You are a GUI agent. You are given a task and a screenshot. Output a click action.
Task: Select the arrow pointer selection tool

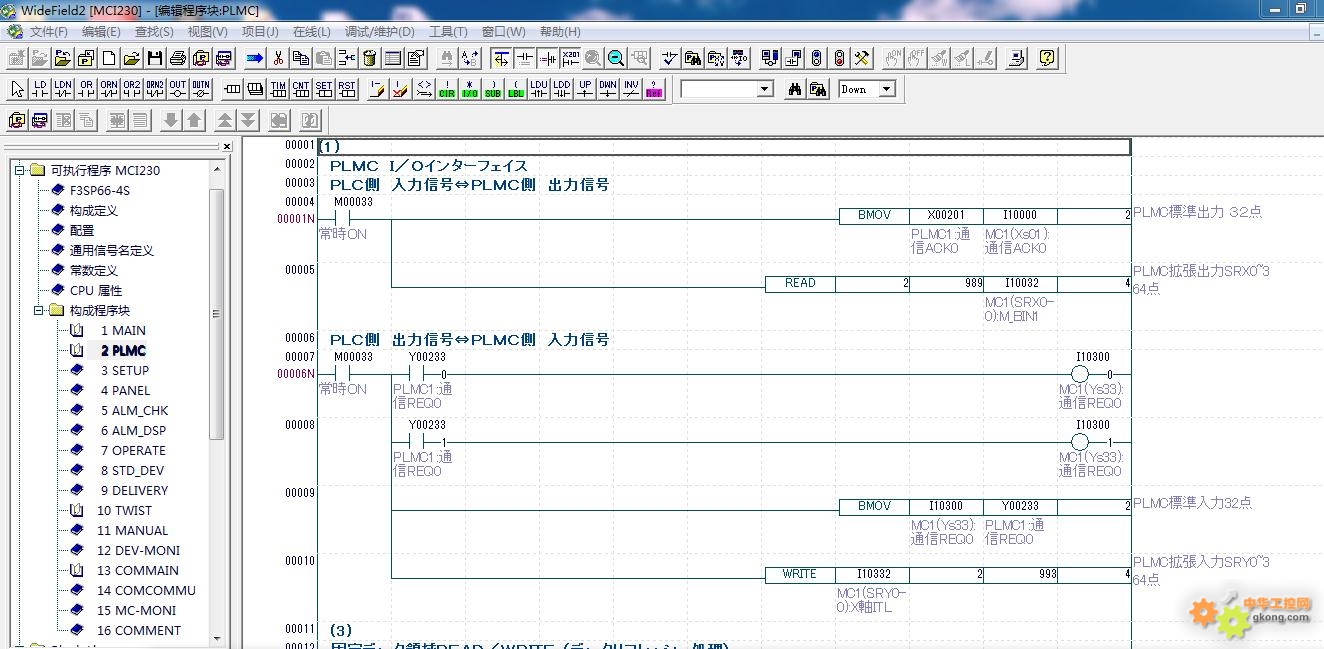click(17, 89)
